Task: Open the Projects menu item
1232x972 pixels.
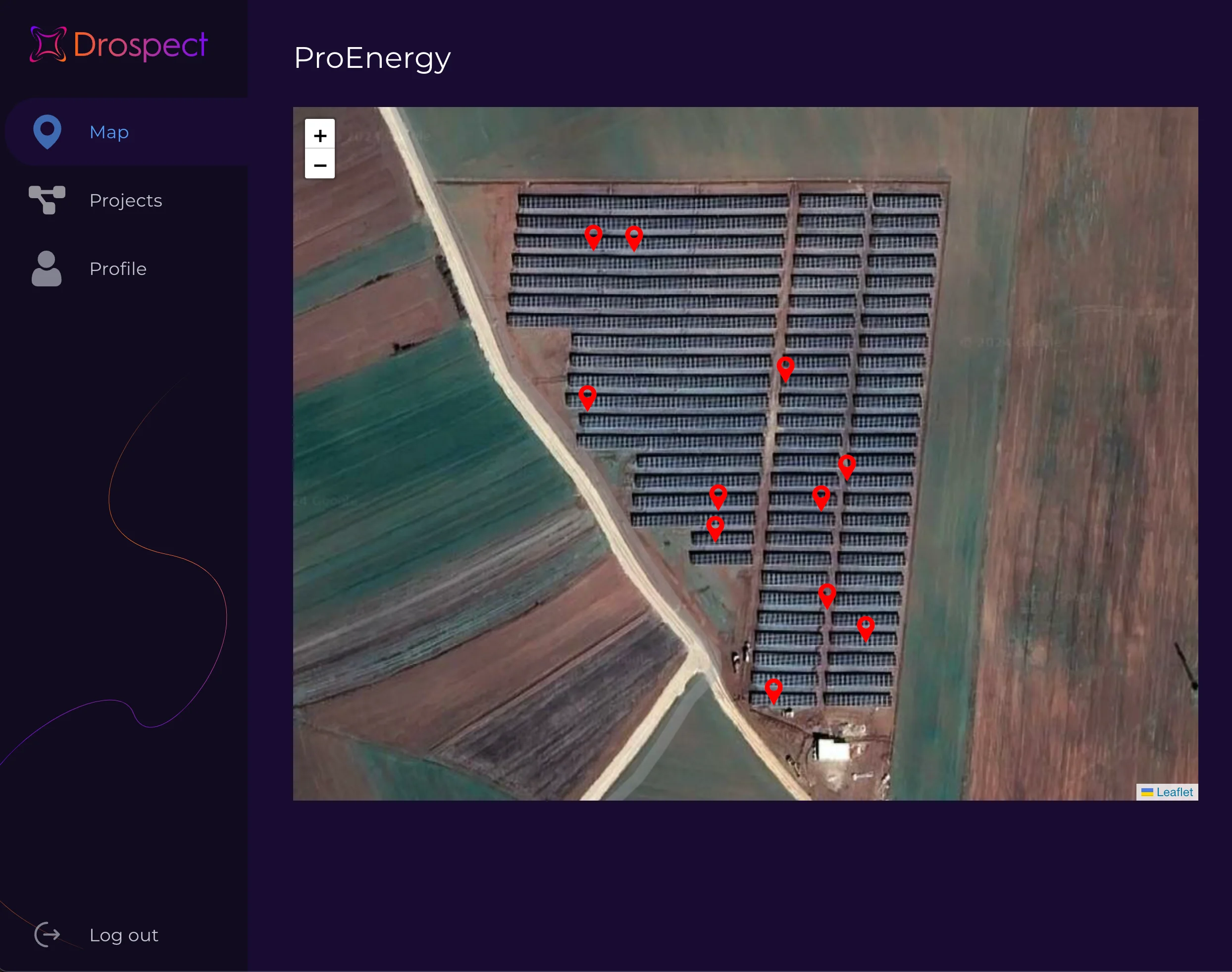Action: tap(126, 200)
